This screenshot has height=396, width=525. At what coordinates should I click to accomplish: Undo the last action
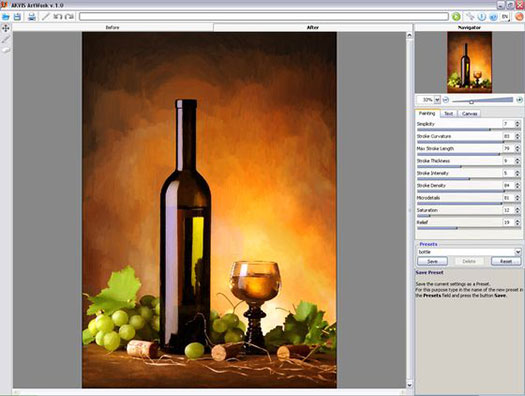pos(58,16)
